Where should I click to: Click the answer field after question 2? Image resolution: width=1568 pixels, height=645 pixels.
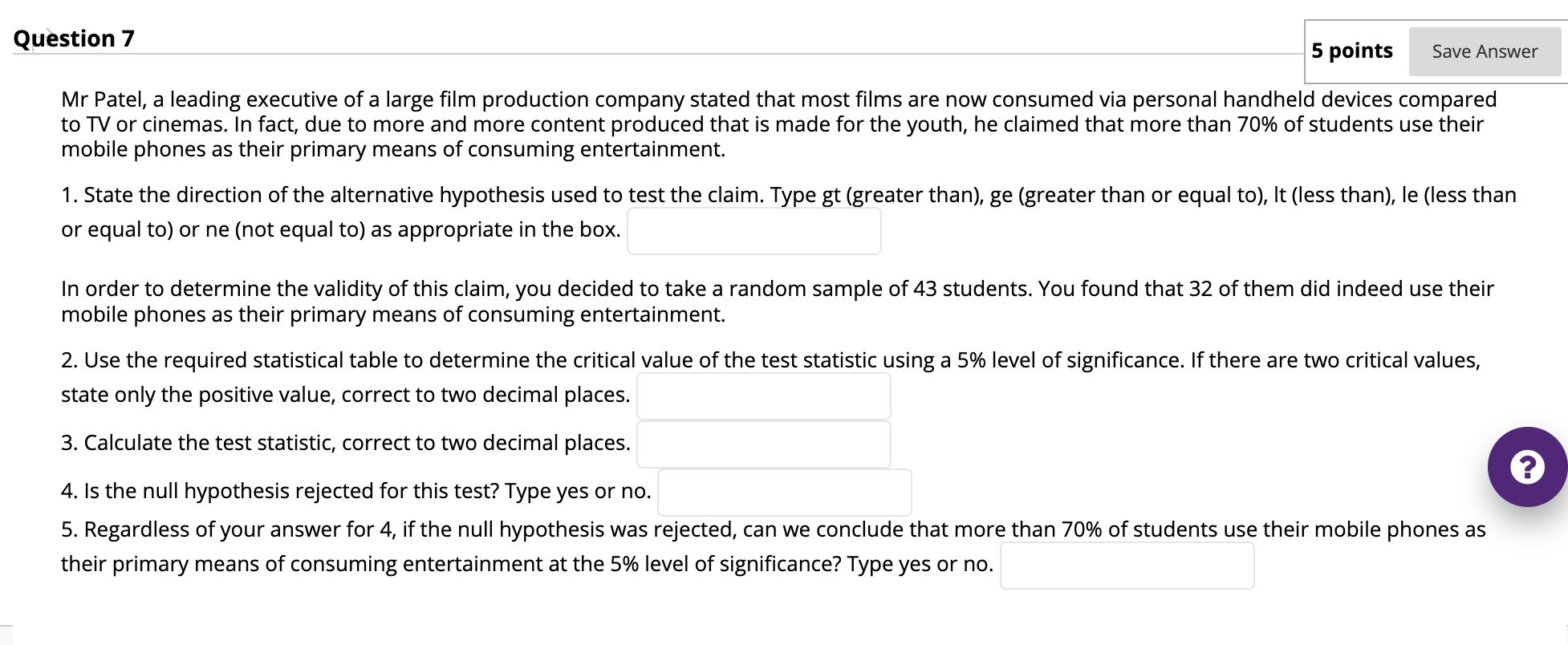pyautogui.click(x=763, y=396)
